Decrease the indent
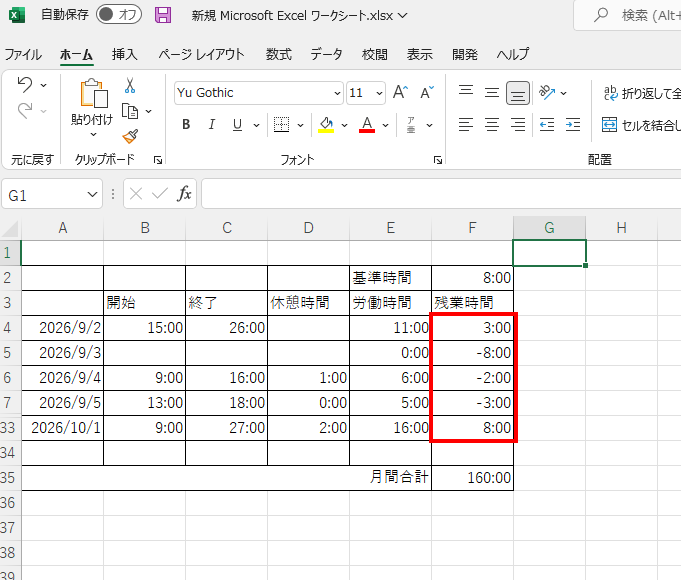 coord(547,125)
